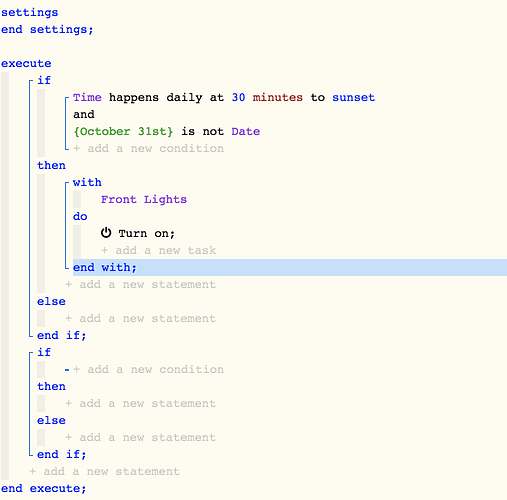
Task: Click the Time happens daily condition
Action: click(x=224, y=97)
